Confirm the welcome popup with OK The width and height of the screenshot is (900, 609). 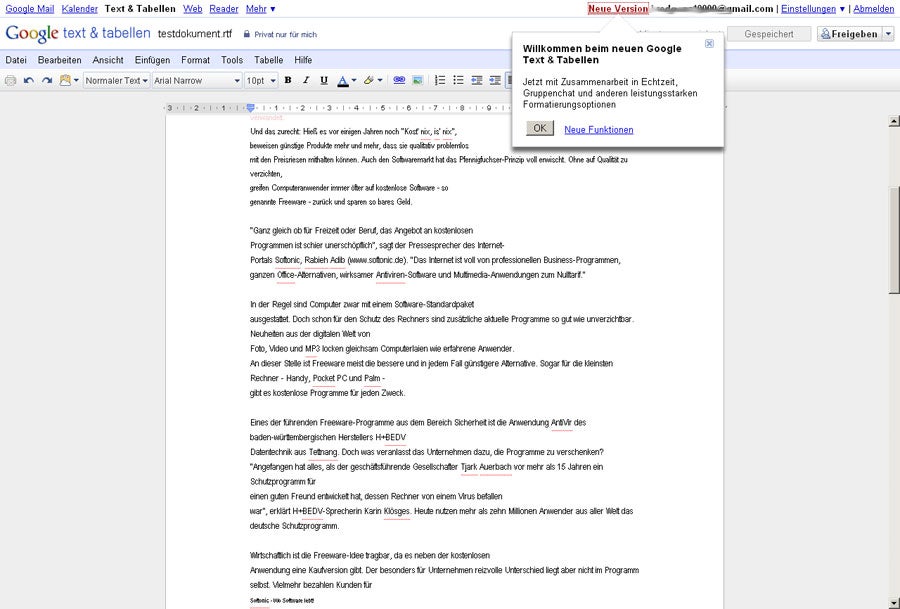pos(540,128)
